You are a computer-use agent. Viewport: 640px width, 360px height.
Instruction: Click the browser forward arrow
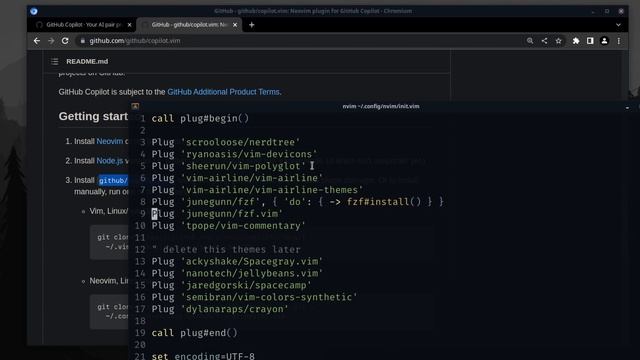pyautogui.click(x=51, y=41)
